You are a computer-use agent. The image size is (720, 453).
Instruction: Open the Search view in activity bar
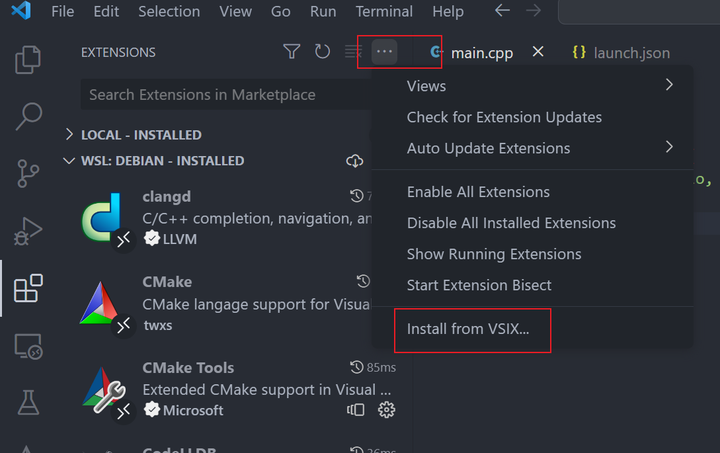[28, 116]
